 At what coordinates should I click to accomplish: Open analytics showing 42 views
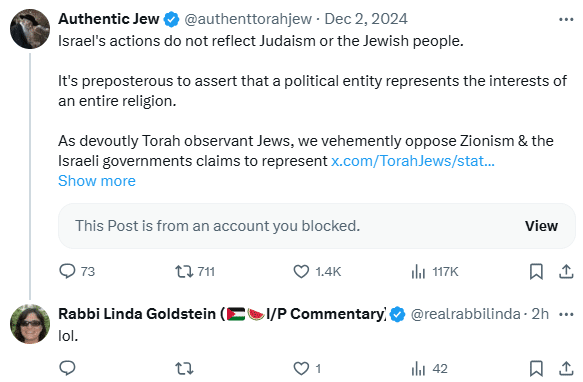[429, 369]
